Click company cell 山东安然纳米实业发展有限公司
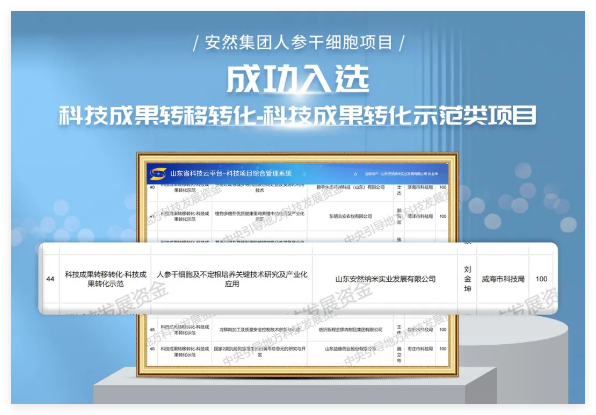This screenshot has height=415, width=596. tap(385, 279)
